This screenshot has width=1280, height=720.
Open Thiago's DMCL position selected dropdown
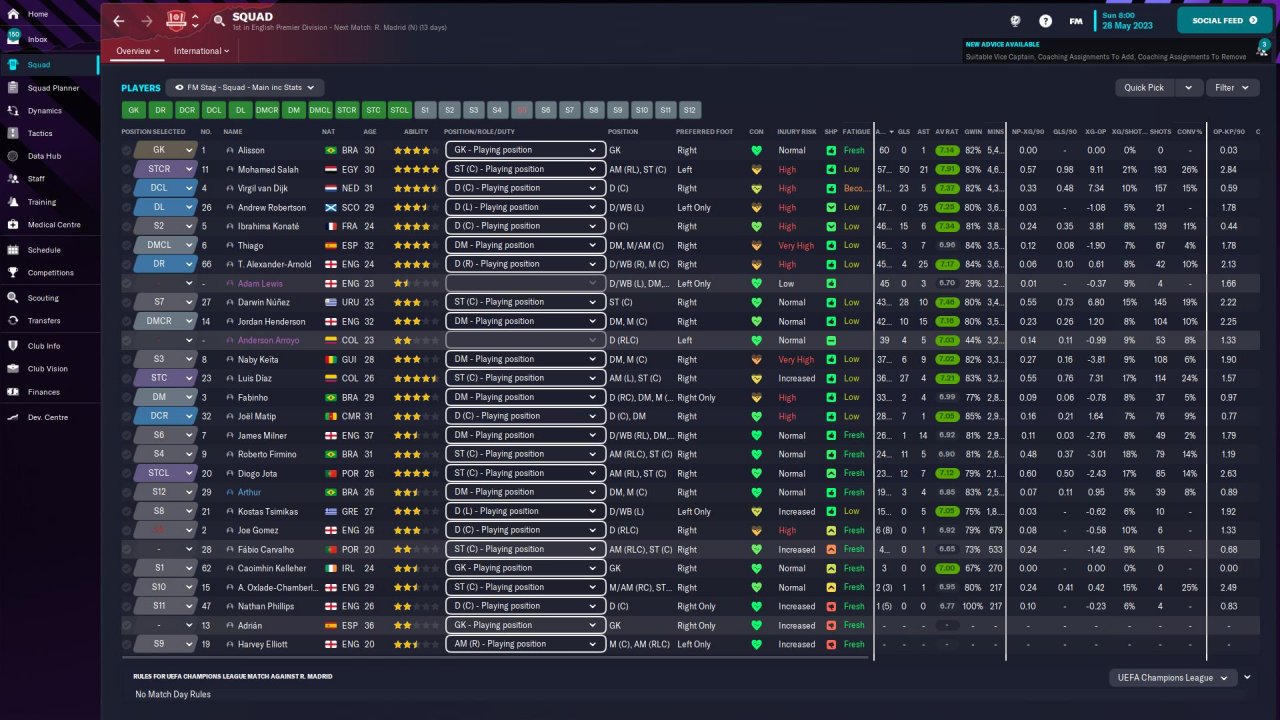(x=165, y=245)
